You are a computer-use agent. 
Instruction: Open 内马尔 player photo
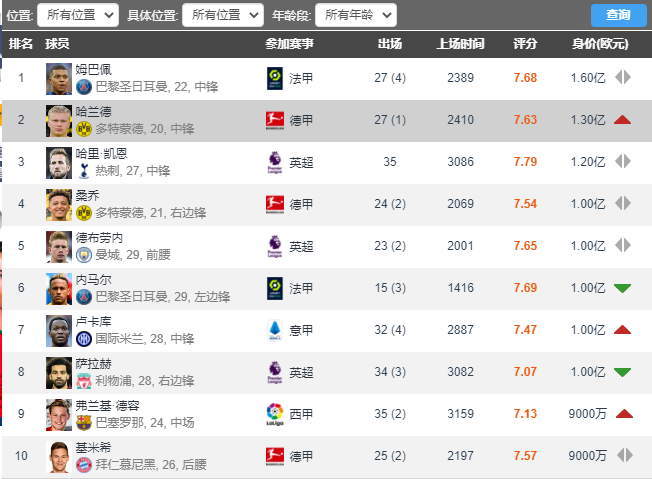pos(59,289)
